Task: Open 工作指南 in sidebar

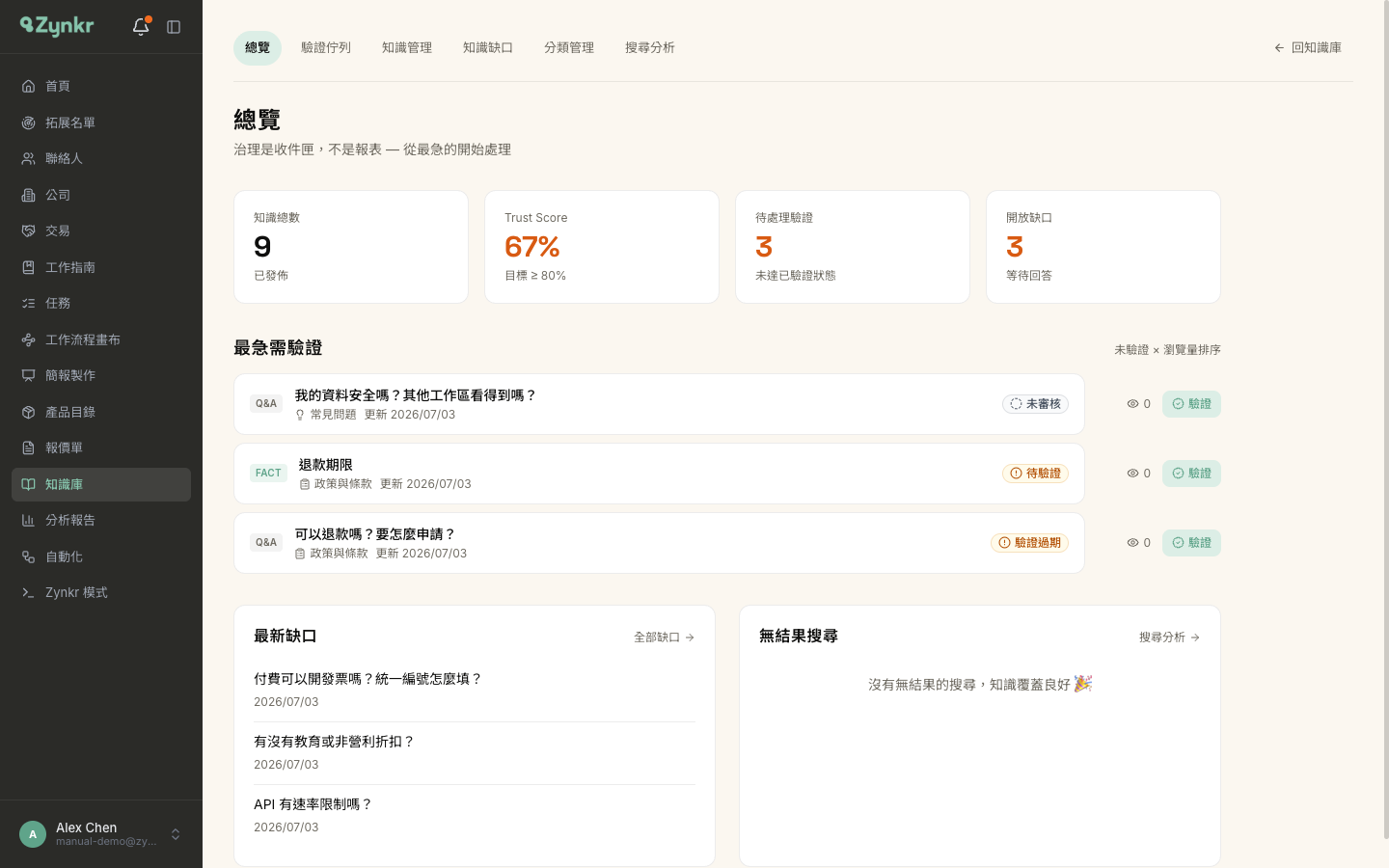Action: point(101,267)
